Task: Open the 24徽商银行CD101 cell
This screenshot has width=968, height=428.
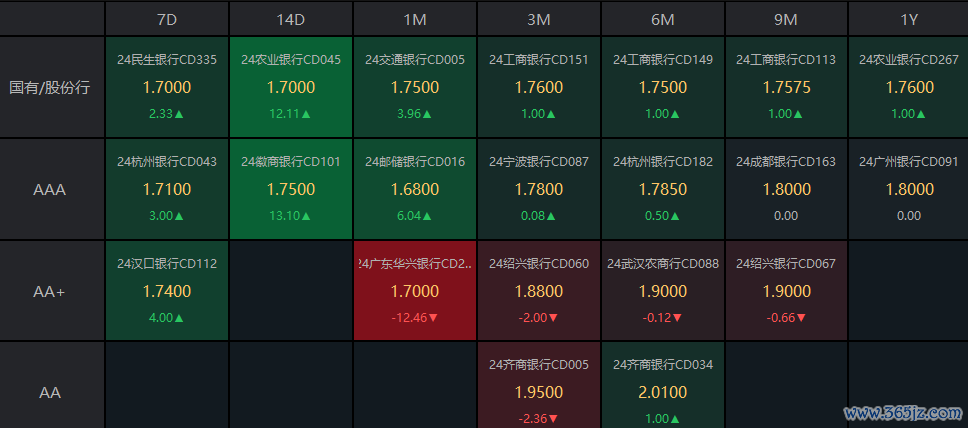Action: pyautogui.click(x=291, y=189)
